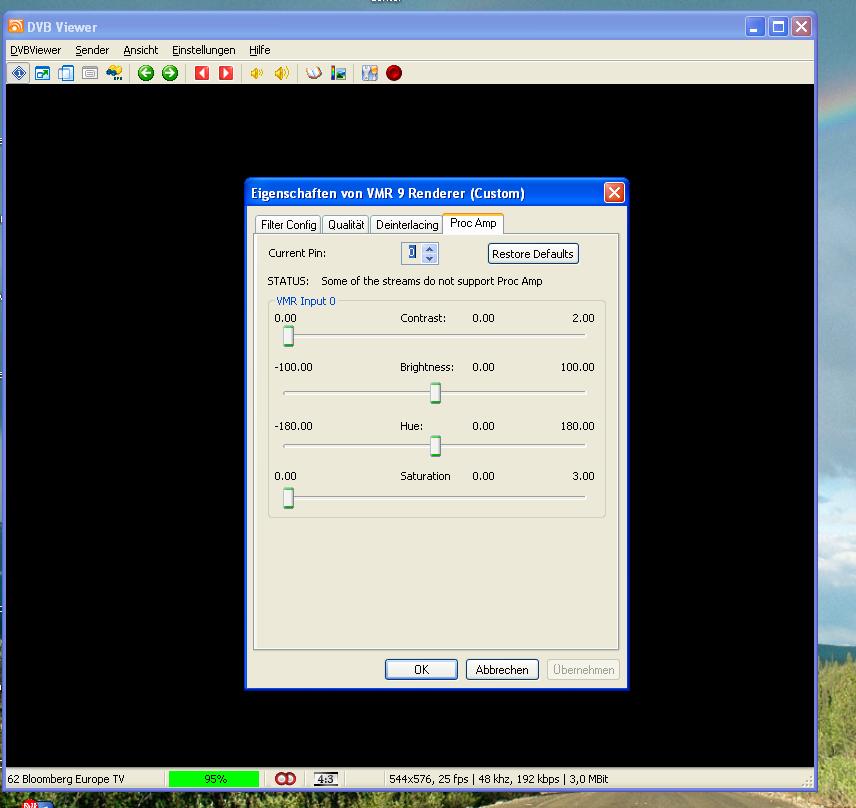Minimize the DVB Viewer window
Image resolution: width=856 pixels, height=808 pixels.
[x=754, y=27]
